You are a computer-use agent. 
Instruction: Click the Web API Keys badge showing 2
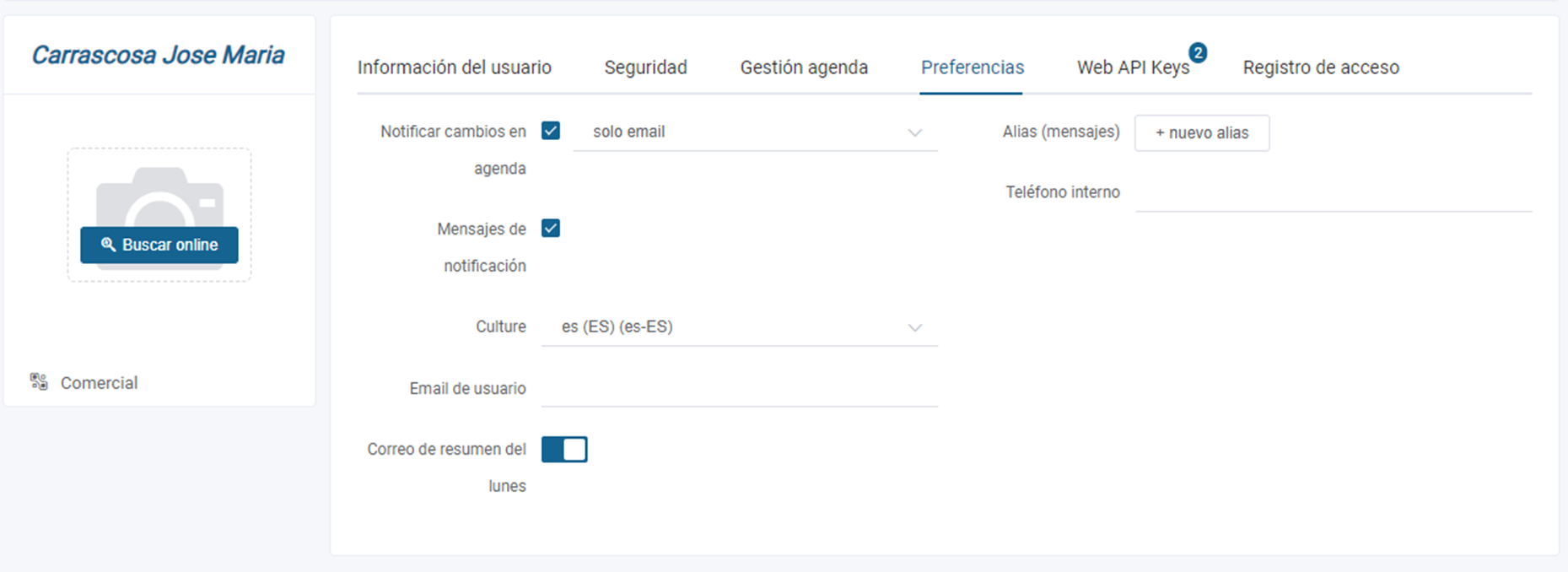pyautogui.click(x=1198, y=52)
